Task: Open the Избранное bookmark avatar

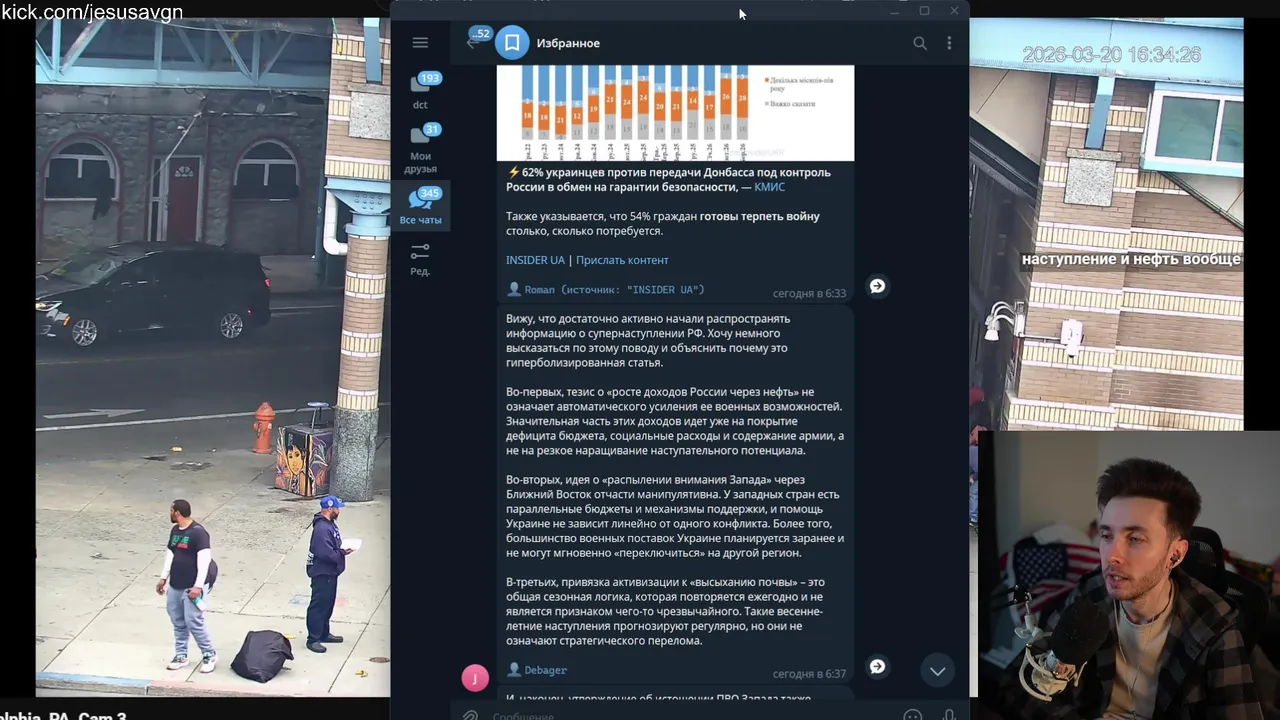Action: (x=512, y=43)
